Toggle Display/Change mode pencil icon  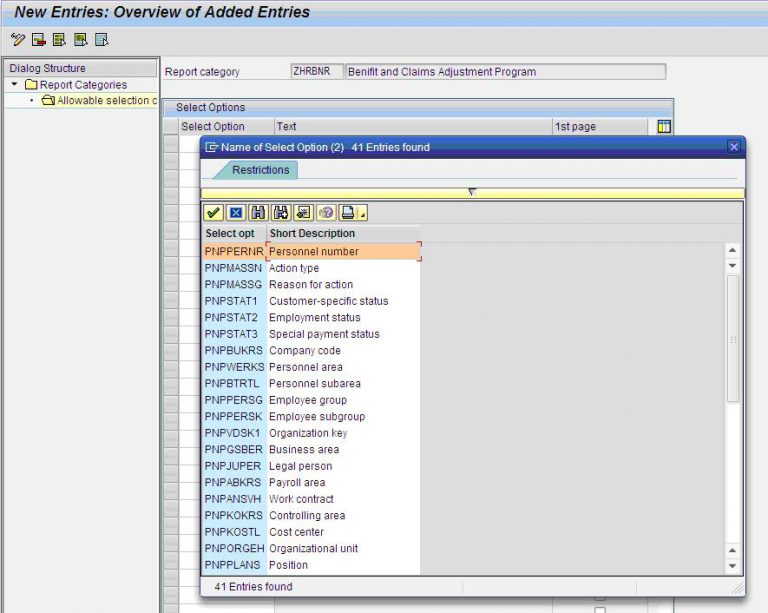tap(18, 40)
